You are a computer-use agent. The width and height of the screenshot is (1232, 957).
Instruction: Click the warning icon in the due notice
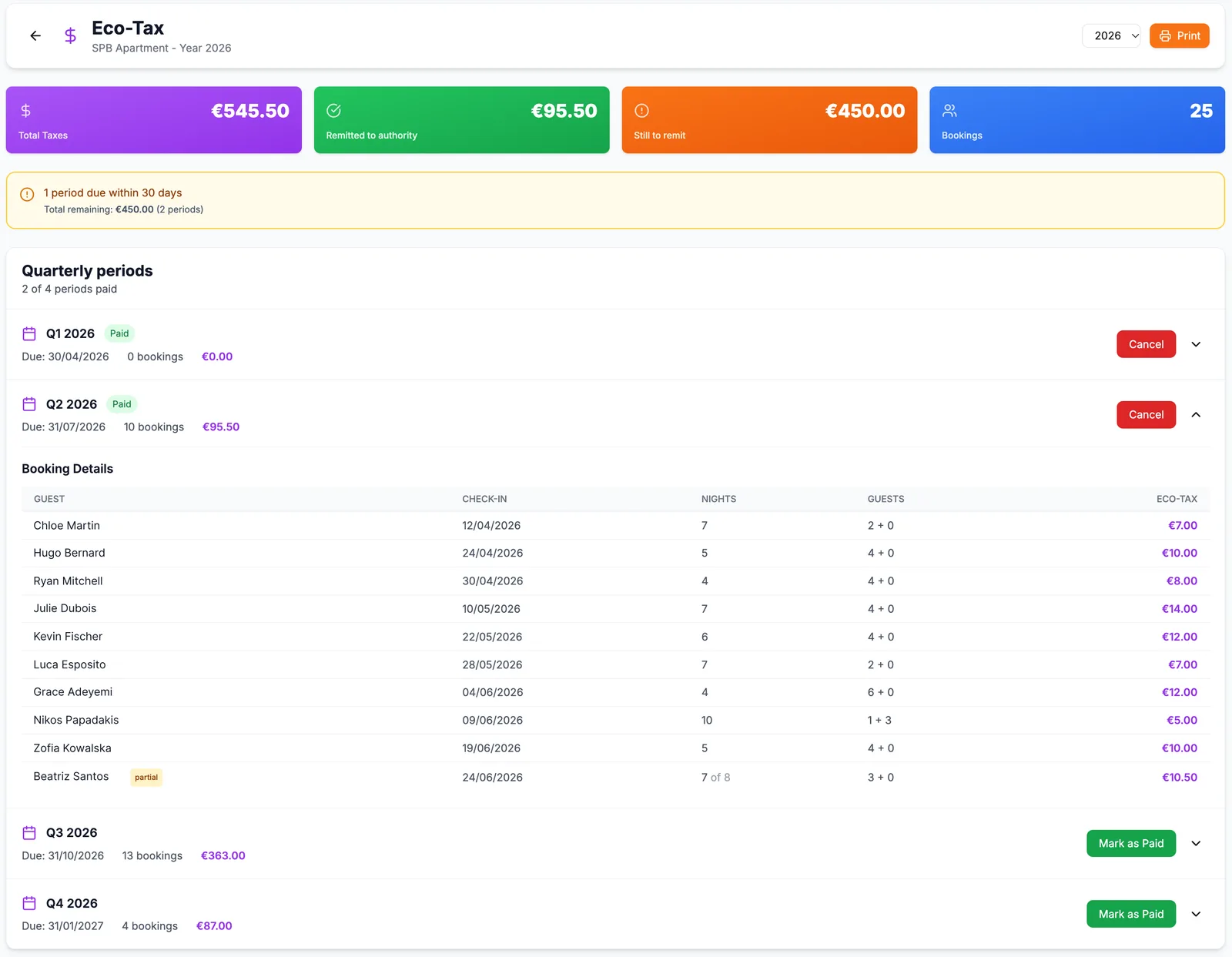27,194
